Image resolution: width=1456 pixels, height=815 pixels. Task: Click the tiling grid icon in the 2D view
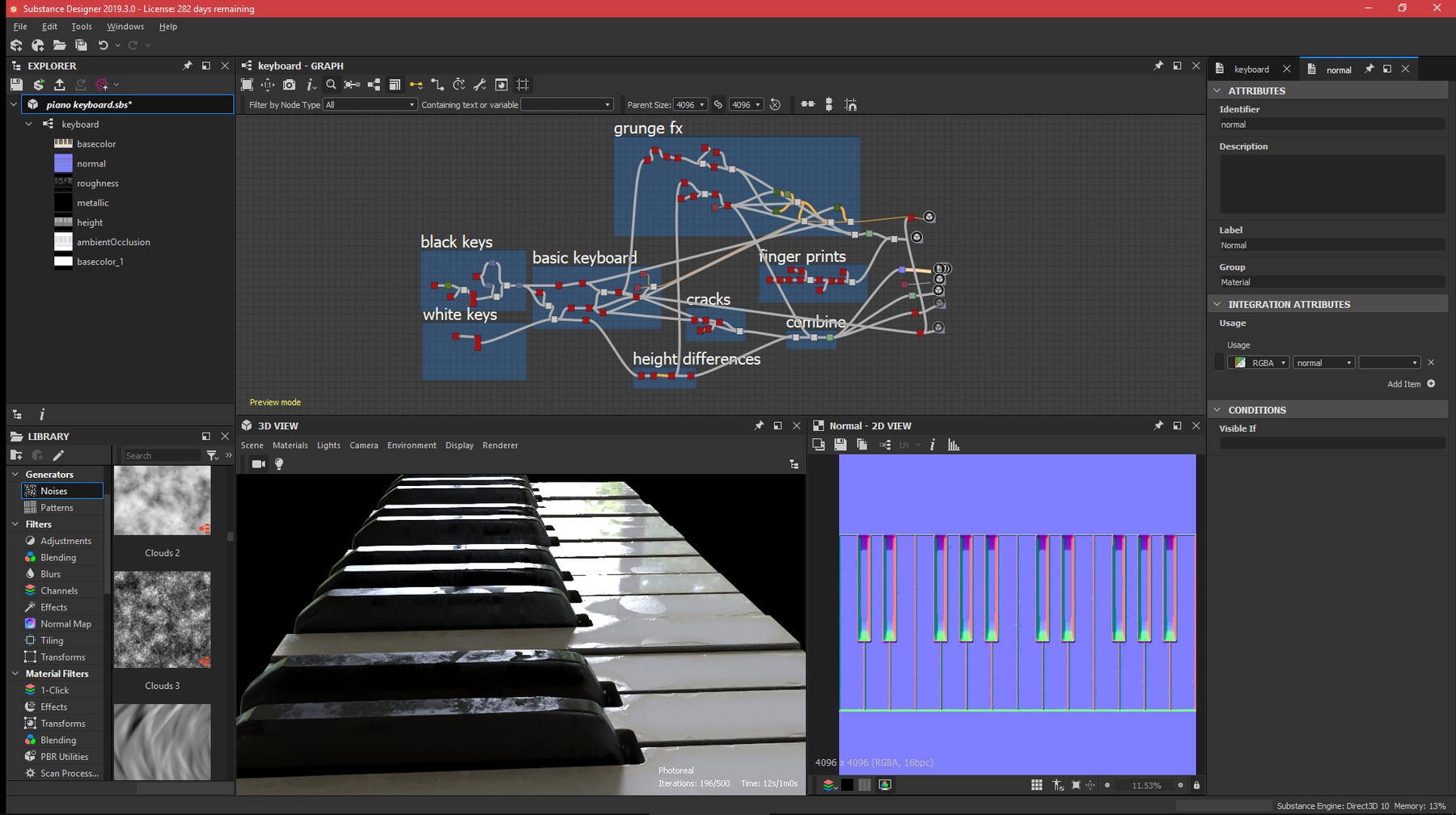coord(1036,784)
